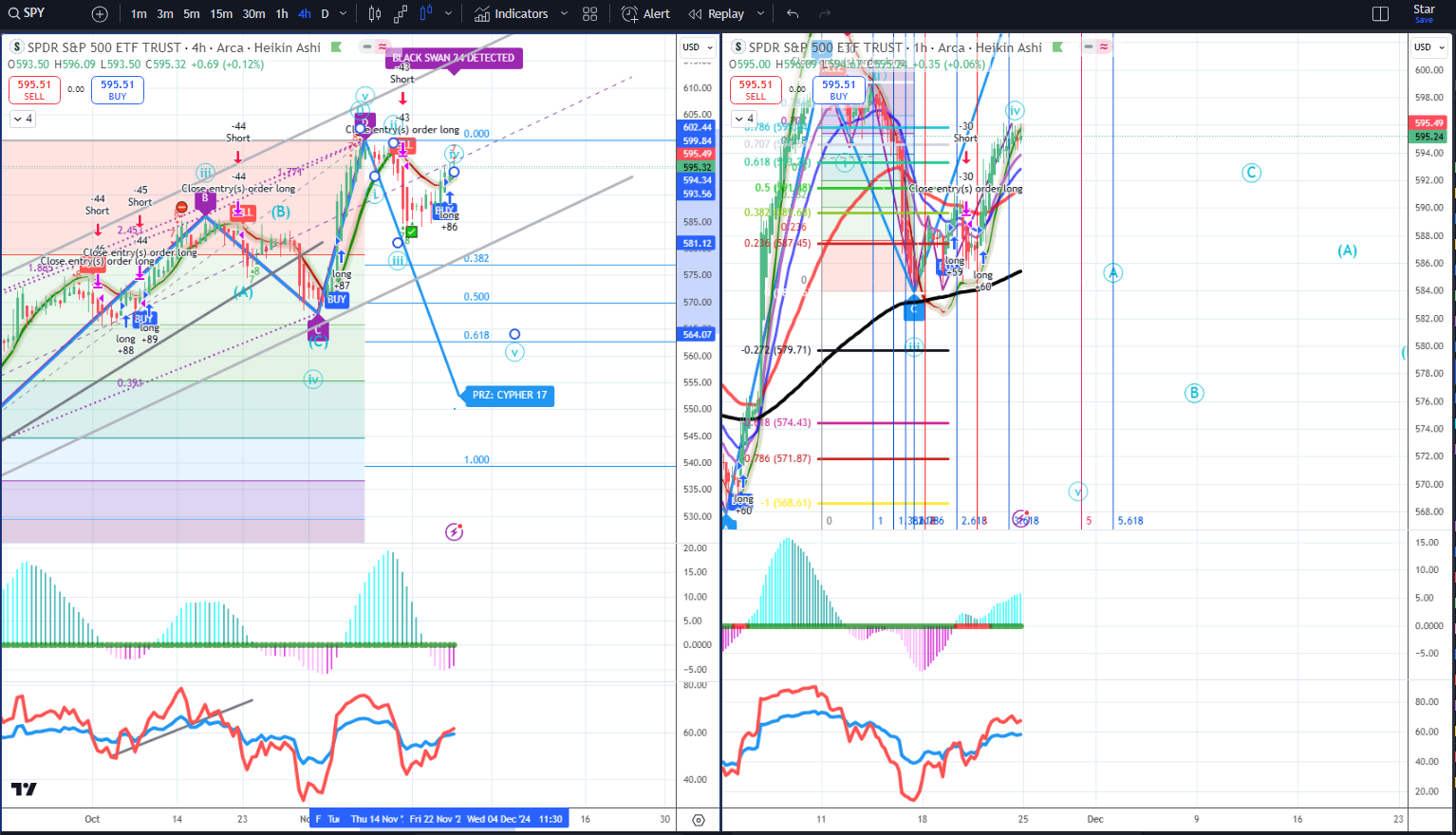
Task: Click the Fri 22 Nov date marker
Action: [x=436, y=819]
